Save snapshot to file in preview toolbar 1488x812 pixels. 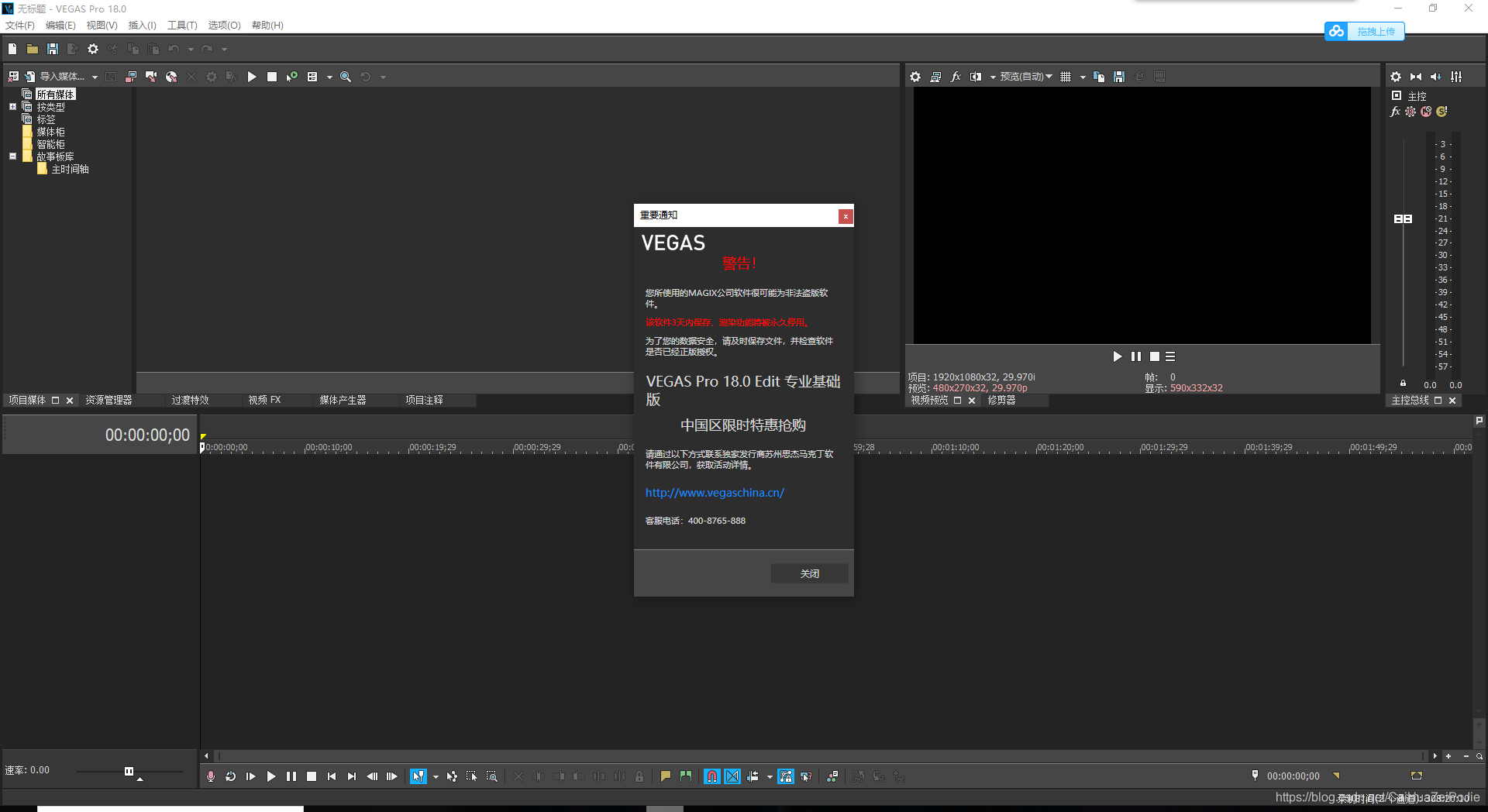(x=1119, y=77)
